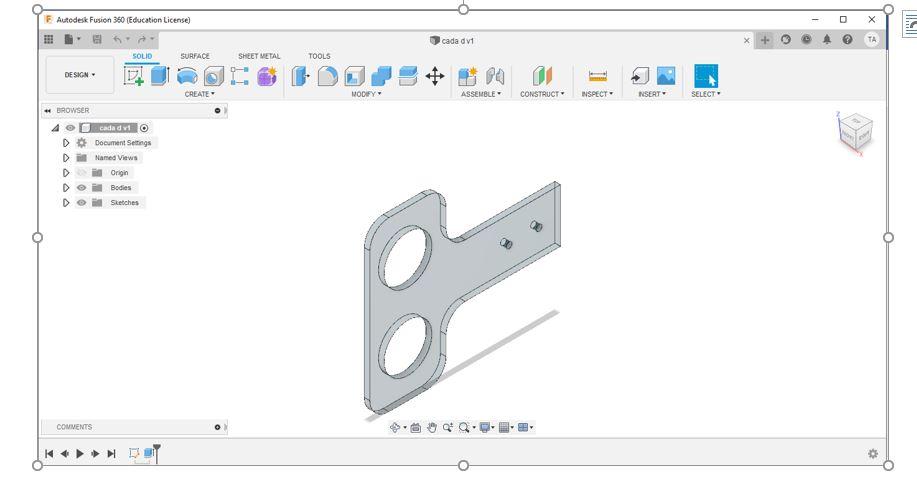917x480 pixels.
Task: Collapse the cada d v1 root node
Action: click(x=56, y=128)
